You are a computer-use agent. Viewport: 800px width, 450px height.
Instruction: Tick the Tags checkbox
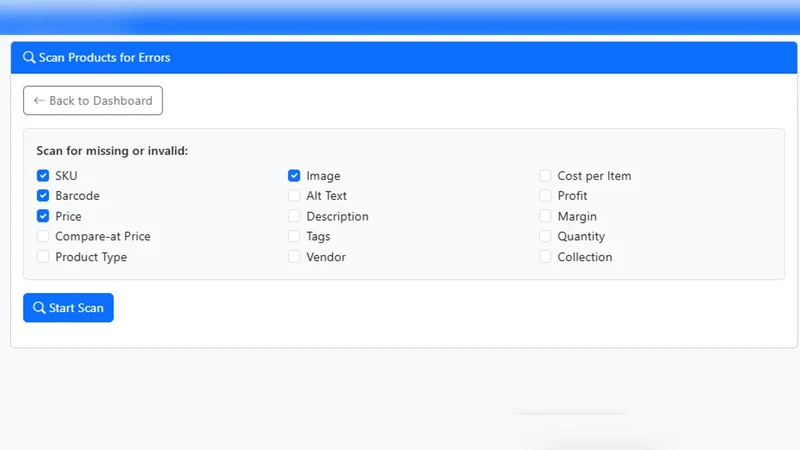click(294, 236)
